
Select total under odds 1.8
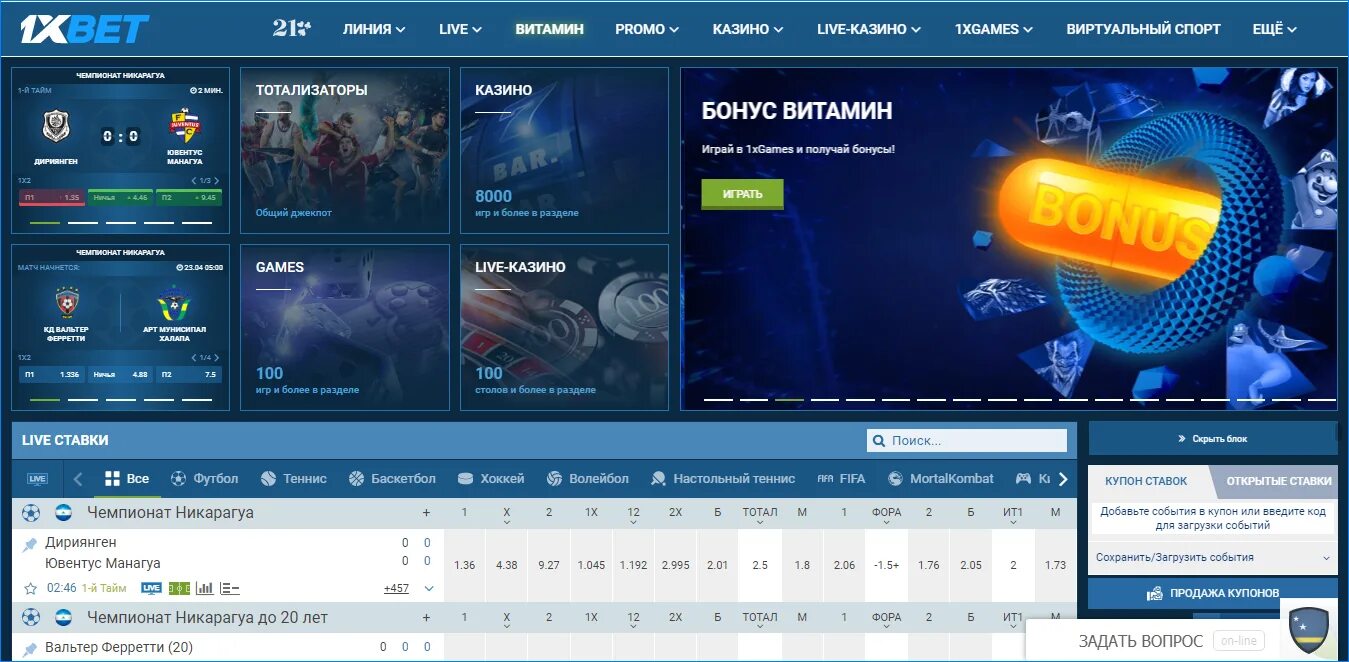pyautogui.click(x=802, y=565)
